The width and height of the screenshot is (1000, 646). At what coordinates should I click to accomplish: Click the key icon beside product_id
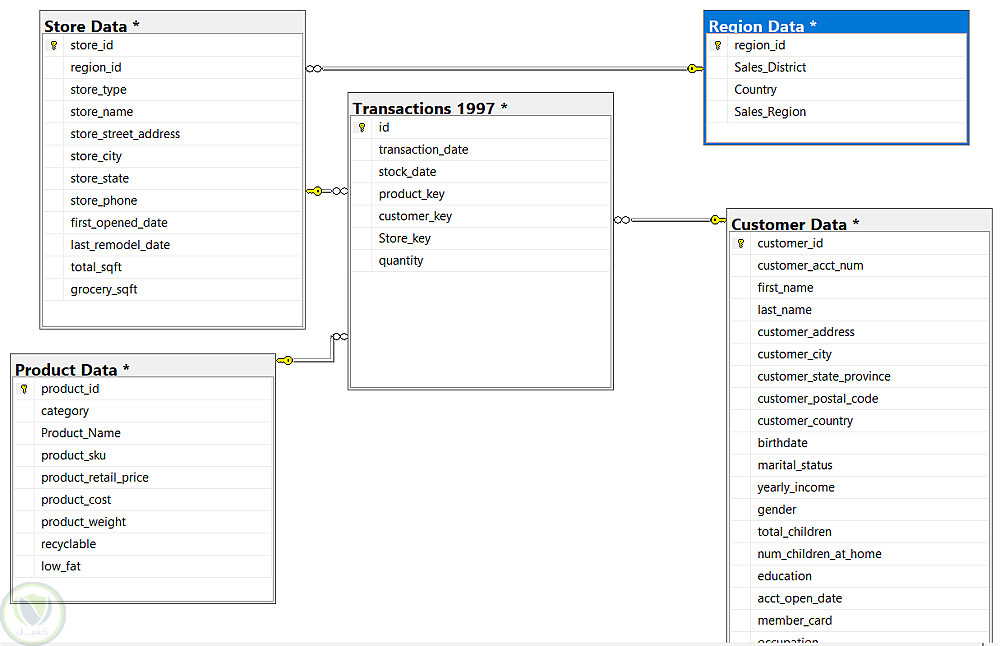click(x=24, y=389)
